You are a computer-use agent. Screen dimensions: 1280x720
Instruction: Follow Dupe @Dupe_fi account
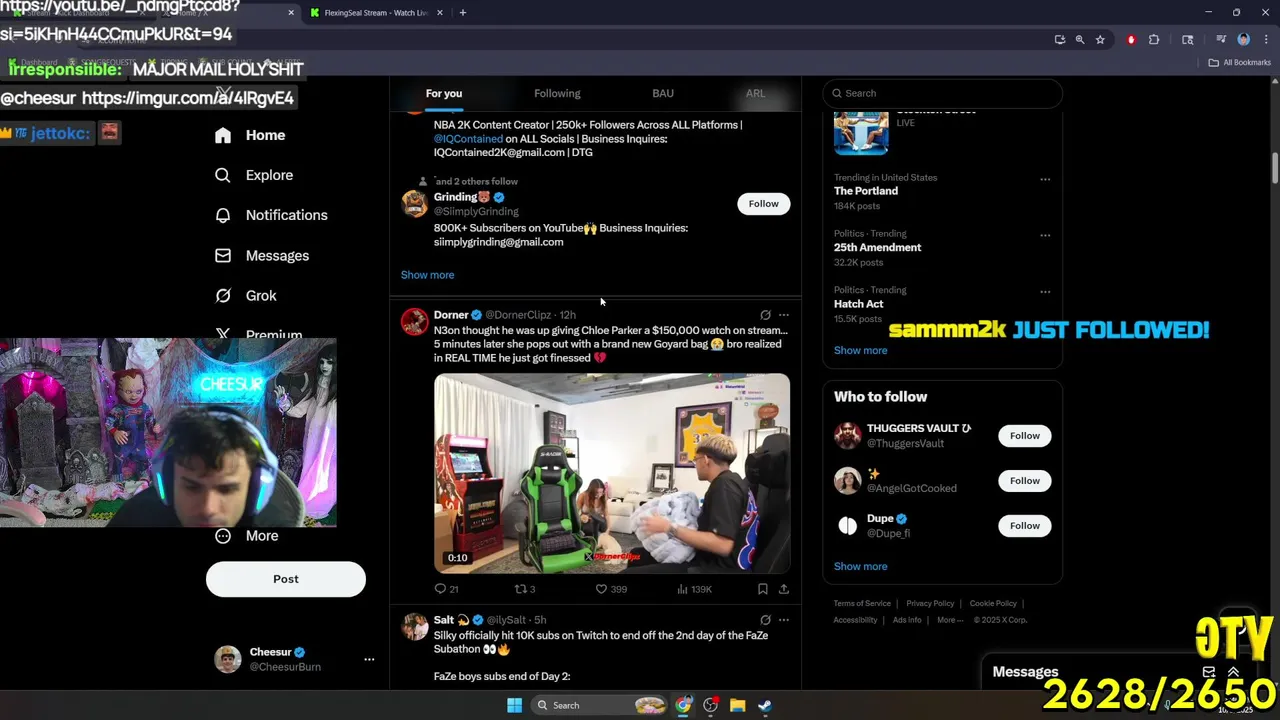coord(1025,526)
